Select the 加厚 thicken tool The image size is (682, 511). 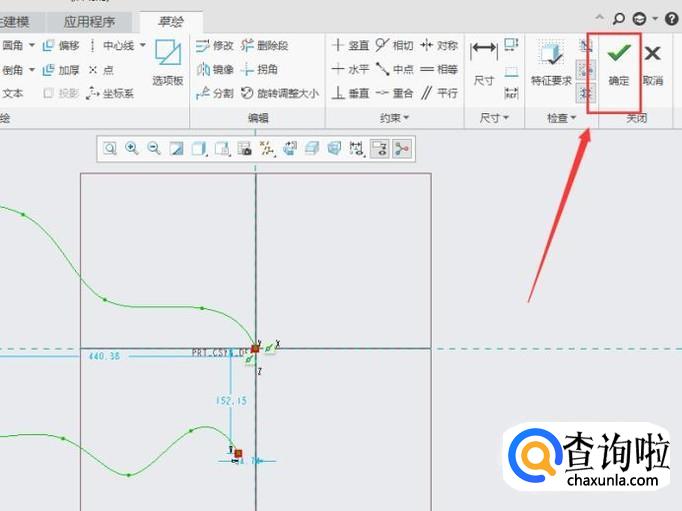61,70
